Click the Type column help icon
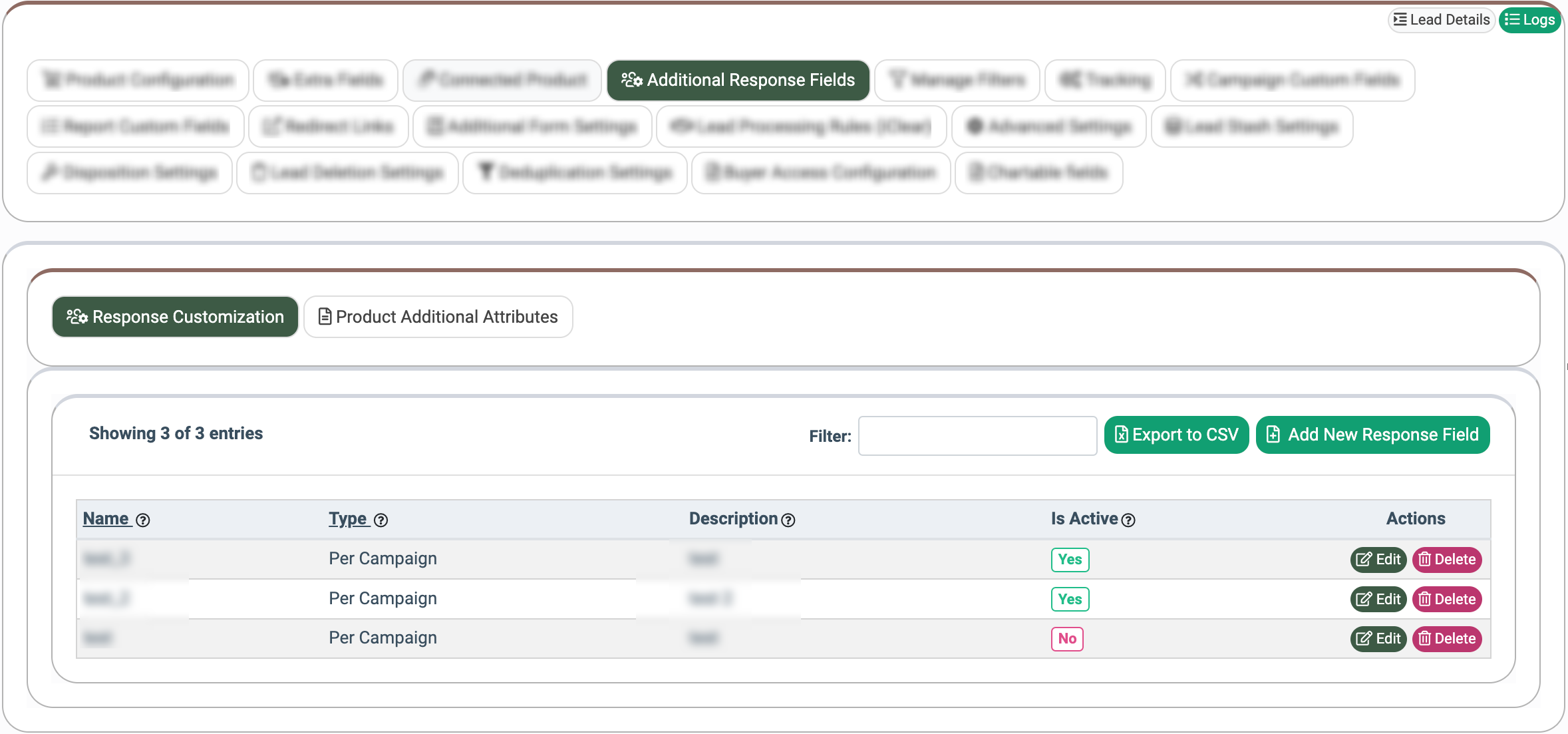The image size is (1568, 734). point(381,520)
